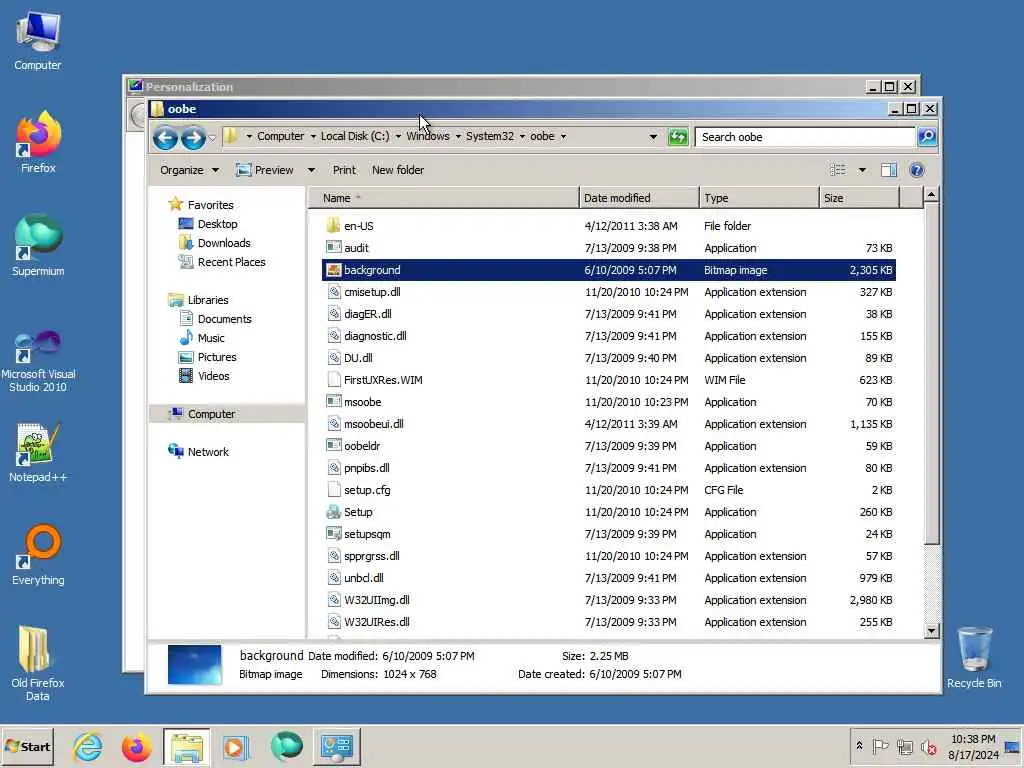Open the Recycle Bin desktop icon

tap(974, 658)
